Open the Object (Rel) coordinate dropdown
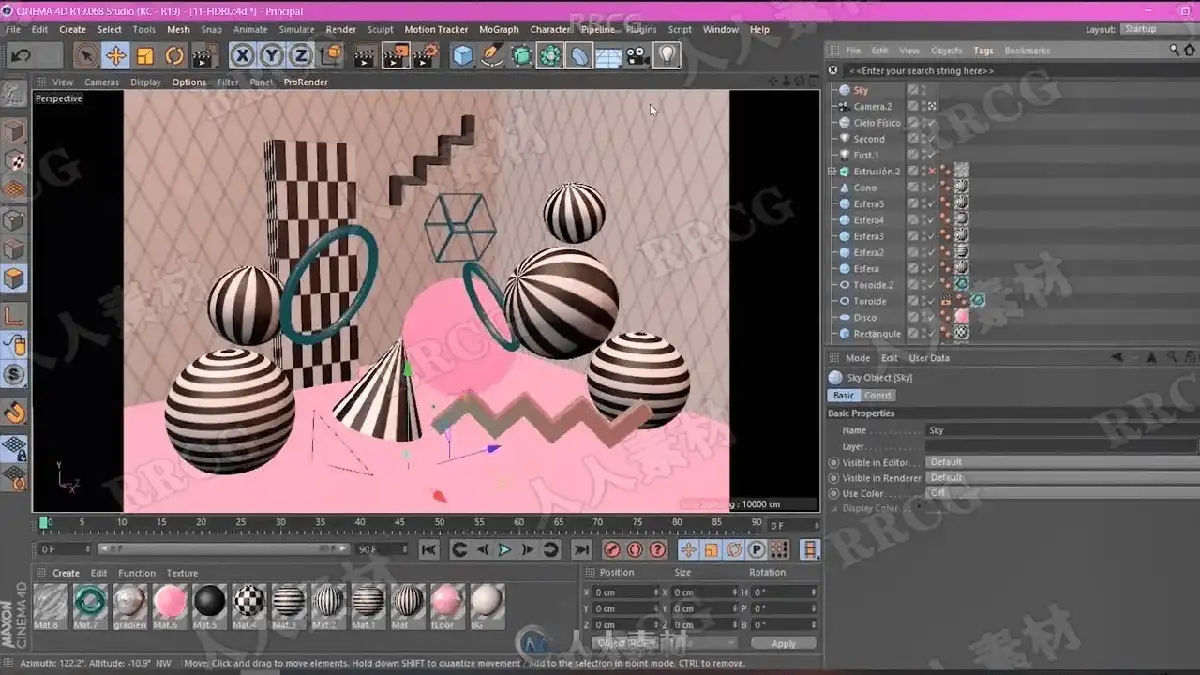This screenshot has width=1200, height=675. 665,643
